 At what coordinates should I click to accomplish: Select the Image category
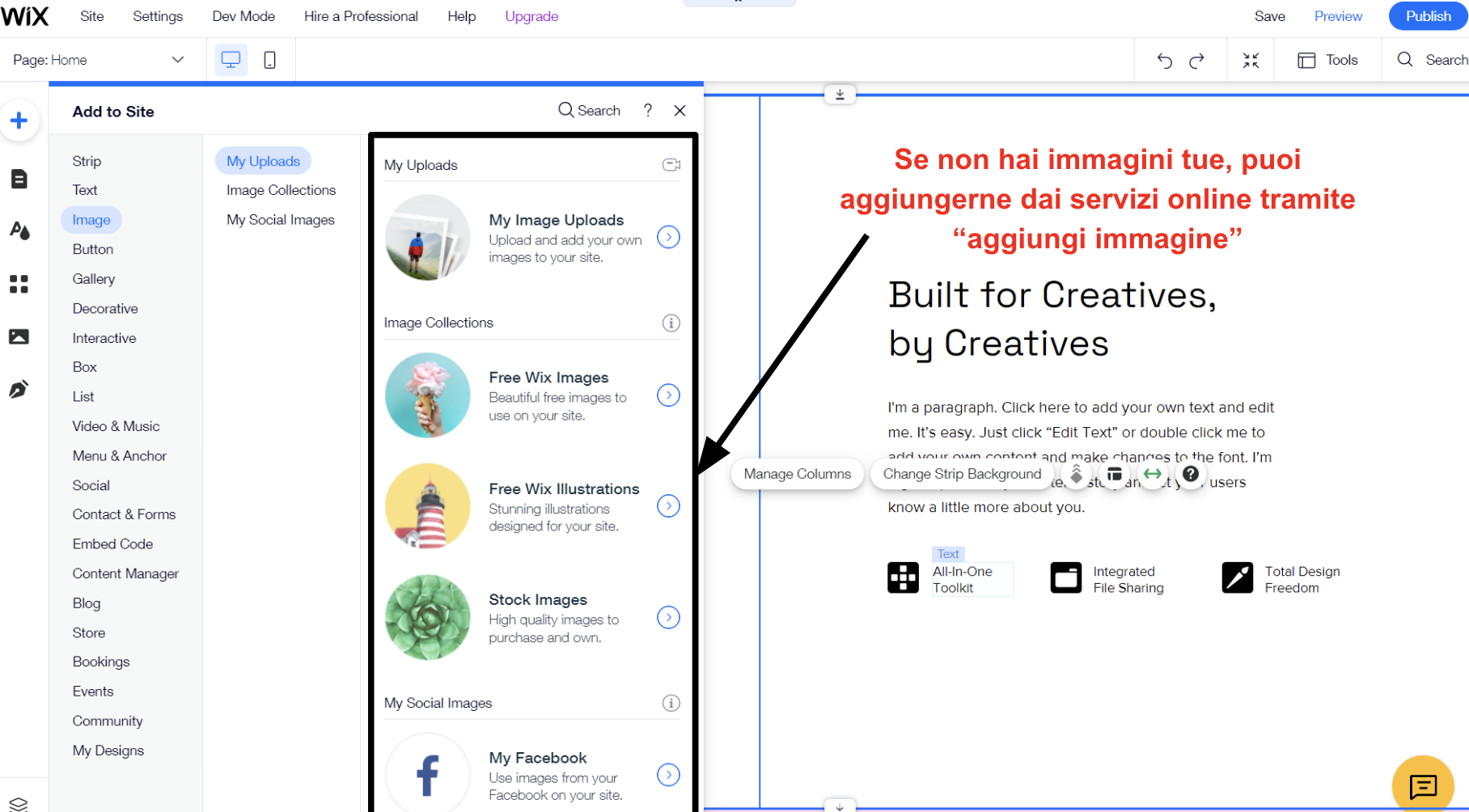(91, 220)
